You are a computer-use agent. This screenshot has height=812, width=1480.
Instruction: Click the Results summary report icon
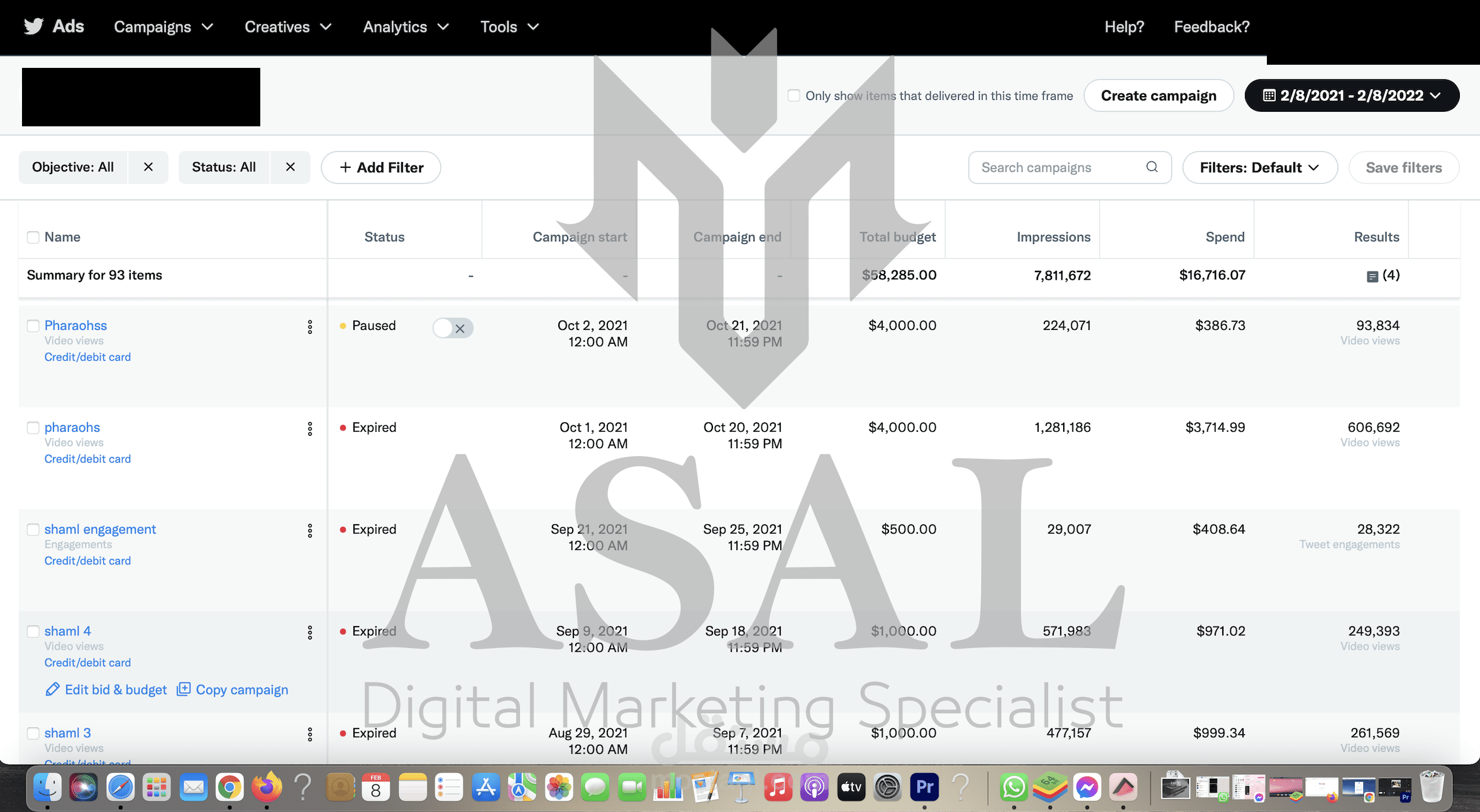coord(1372,277)
